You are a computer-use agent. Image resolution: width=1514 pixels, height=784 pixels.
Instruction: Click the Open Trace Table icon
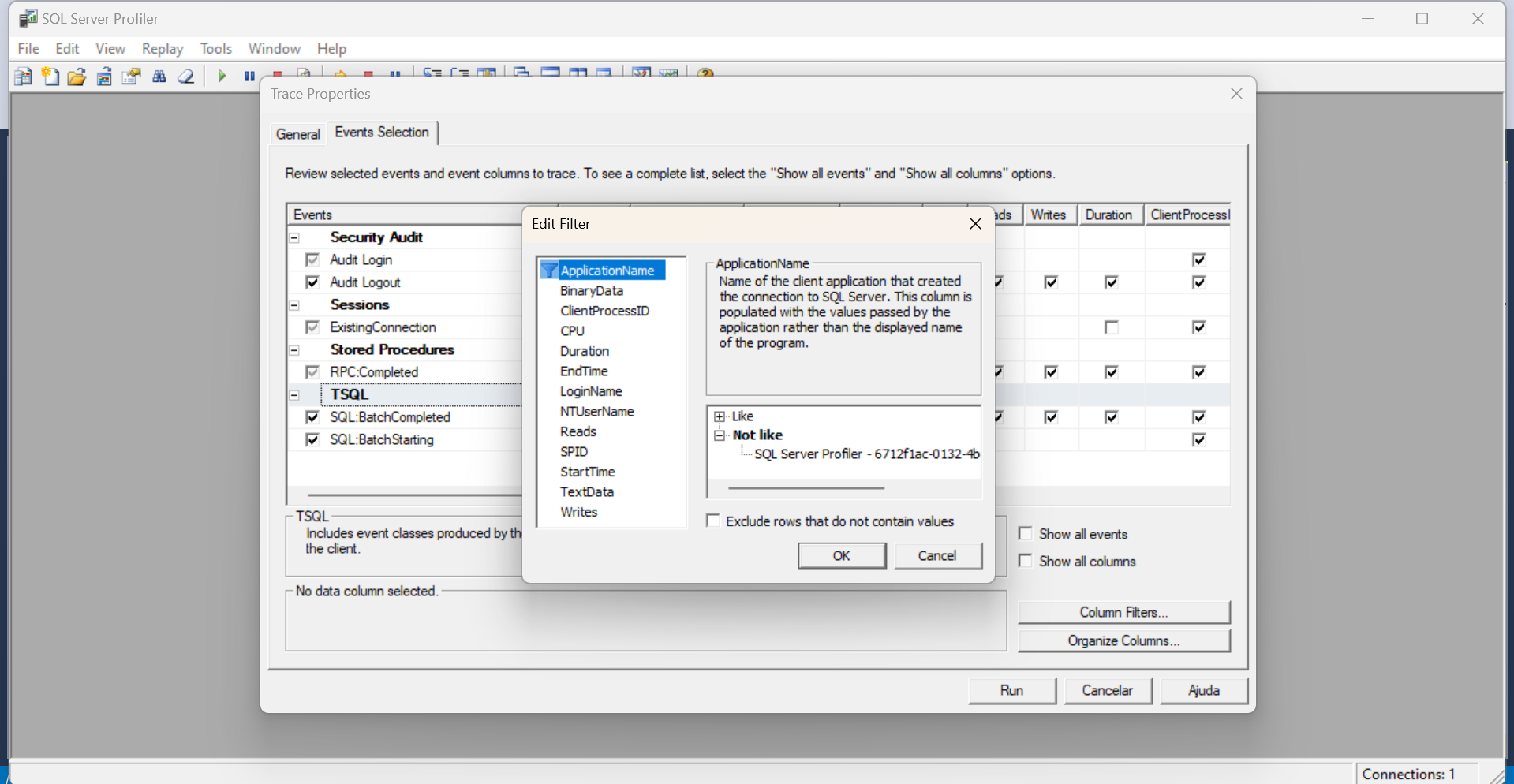pos(104,77)
